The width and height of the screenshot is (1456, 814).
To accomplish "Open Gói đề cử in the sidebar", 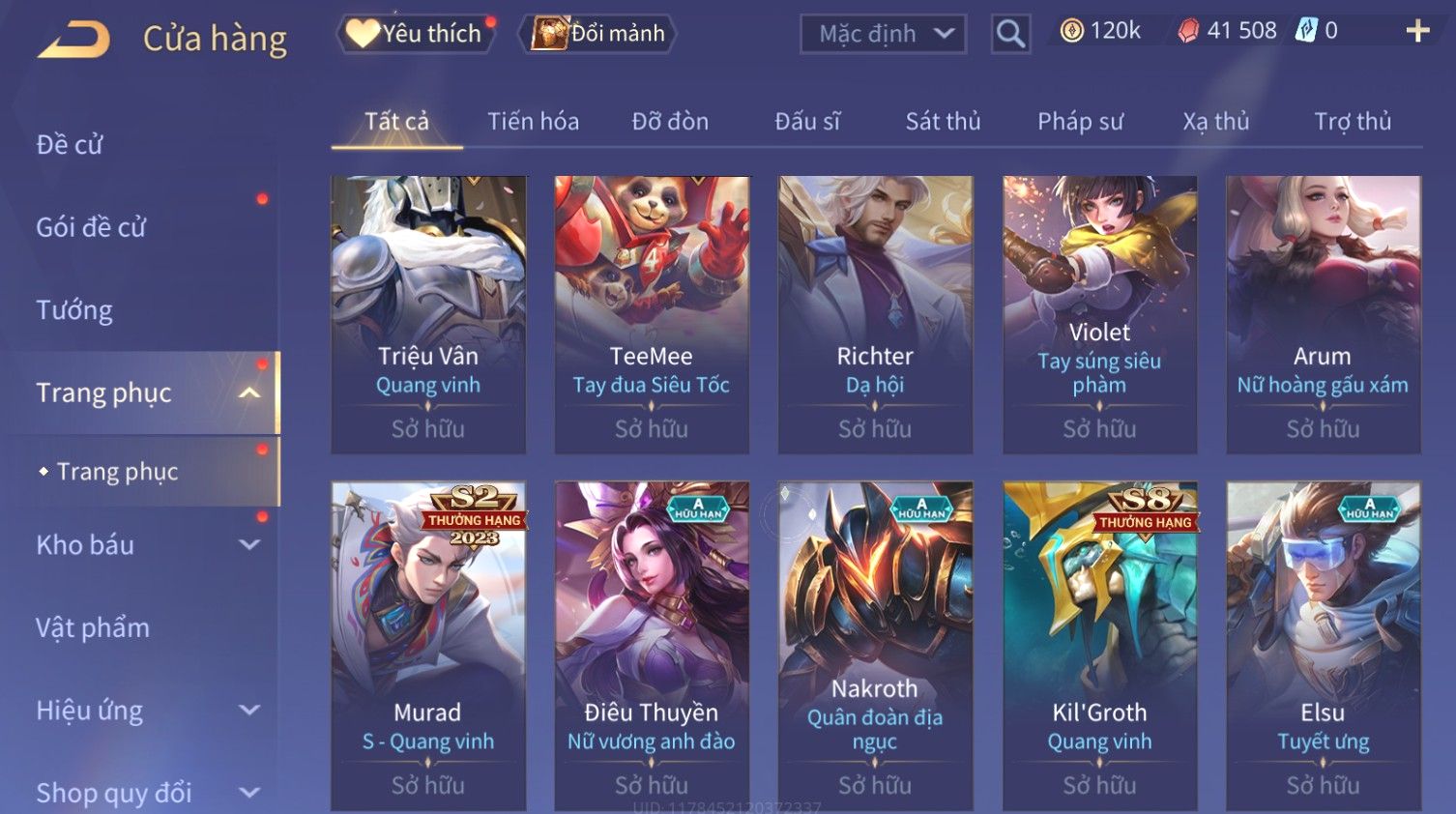I will (91, 227).
